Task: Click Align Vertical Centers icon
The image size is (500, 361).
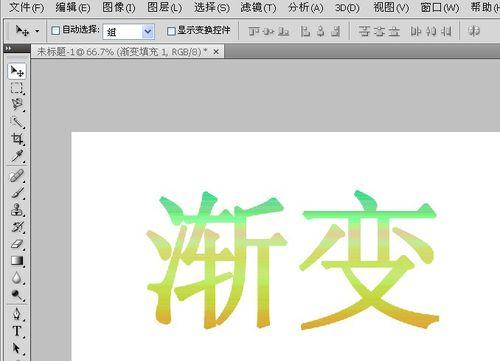Action: click(x=269, y=31)
